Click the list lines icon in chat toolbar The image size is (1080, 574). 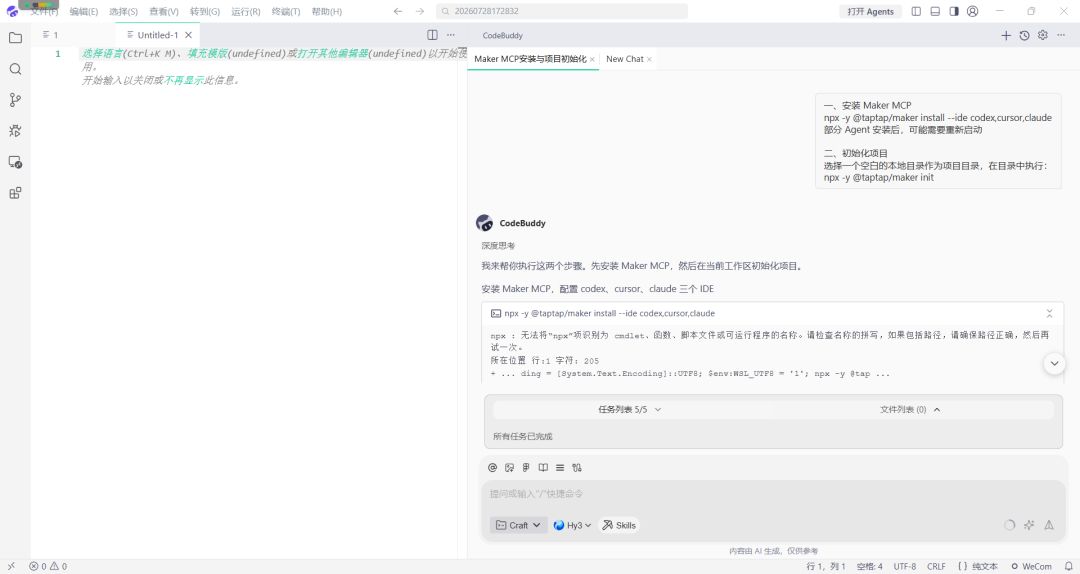pos(560,467)
